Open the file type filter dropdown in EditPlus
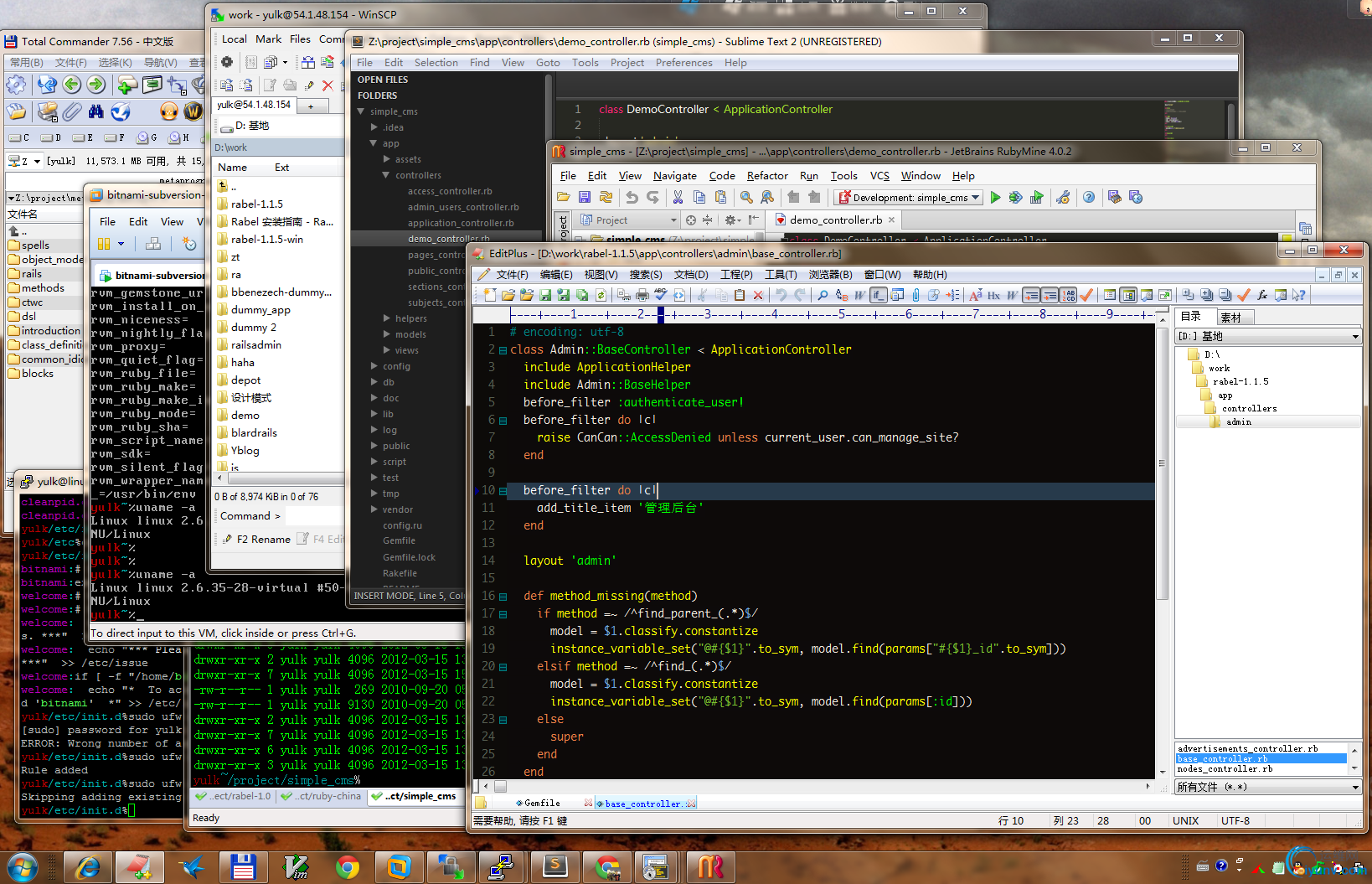1372x884 pixels. (1354, 787)
